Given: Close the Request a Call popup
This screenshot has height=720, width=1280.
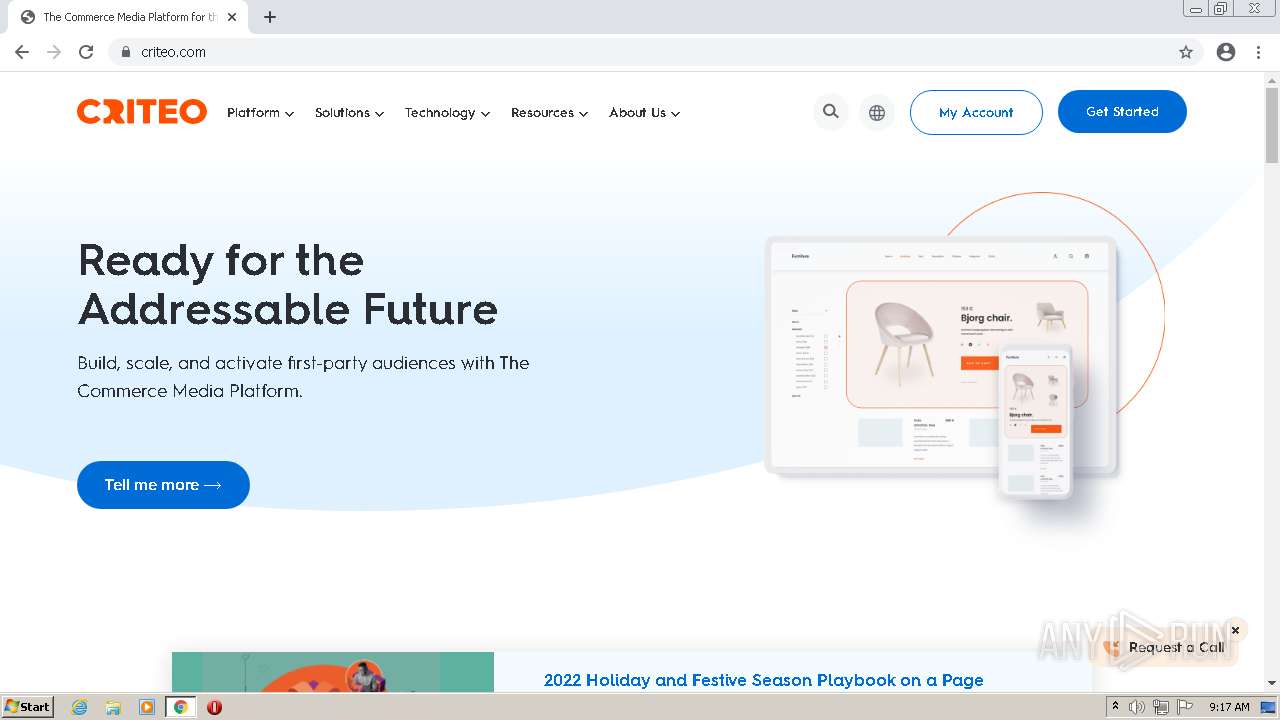Looking at the screenshot, I should click(x=1235, y=630).
